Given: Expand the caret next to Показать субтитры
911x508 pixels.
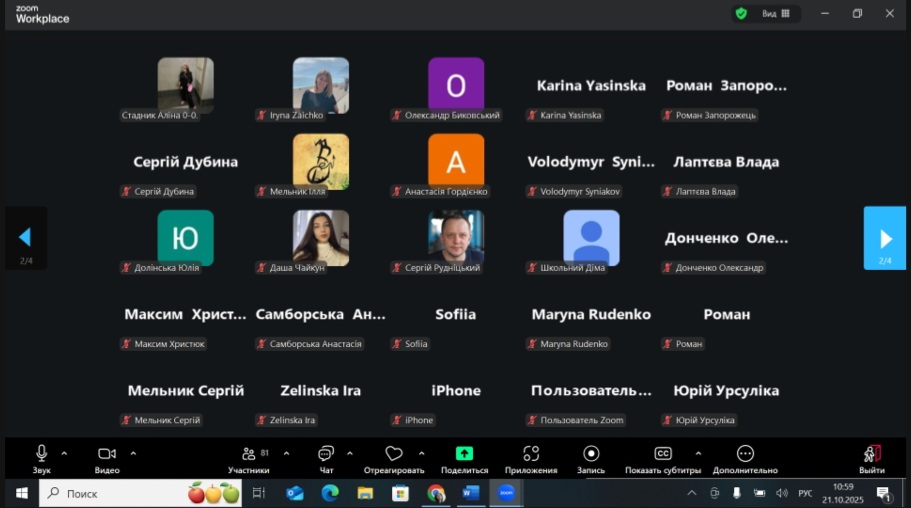Looking at the screenshot, I should 698,453.
